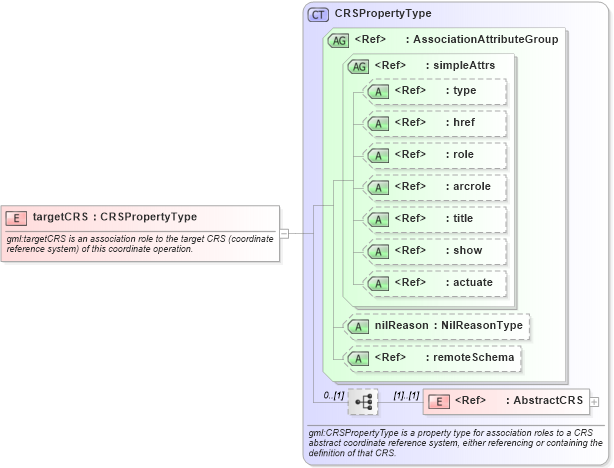614x468 pixels.
Task: Click the A icon beside nilReason
Action: pos(358,327)
